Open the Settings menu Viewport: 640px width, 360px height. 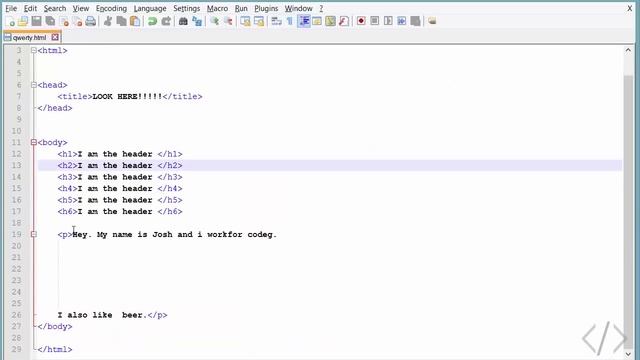click(x=187, y=8)
